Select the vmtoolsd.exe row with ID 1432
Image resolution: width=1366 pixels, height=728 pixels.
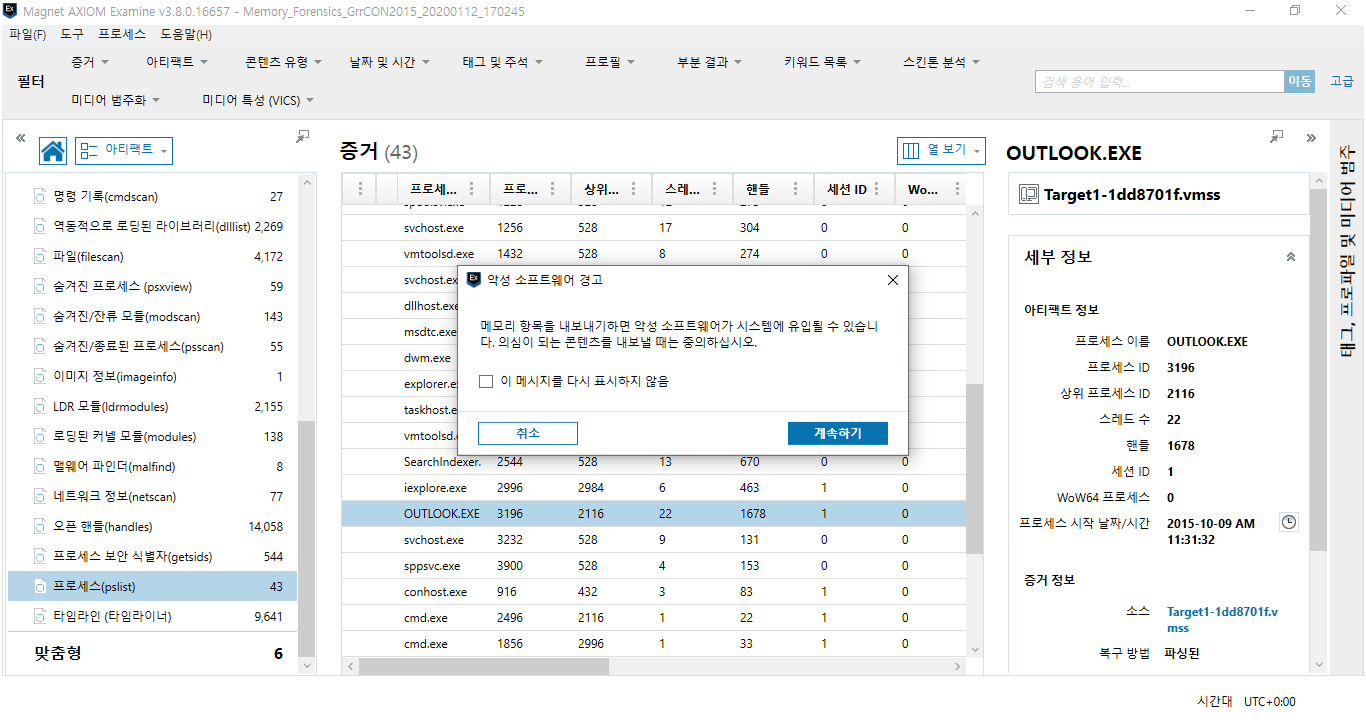tap(654, 254)
